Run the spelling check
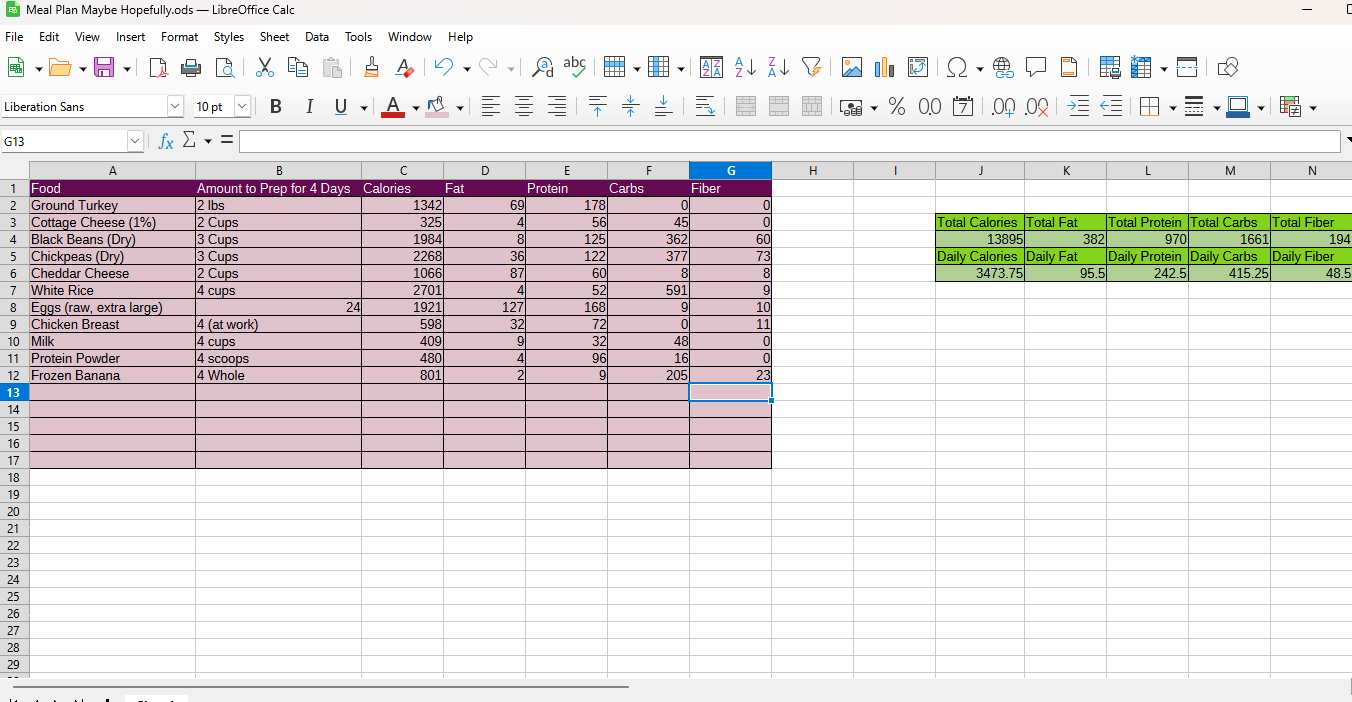This screenshot has height=702, width=1352. 575,67
